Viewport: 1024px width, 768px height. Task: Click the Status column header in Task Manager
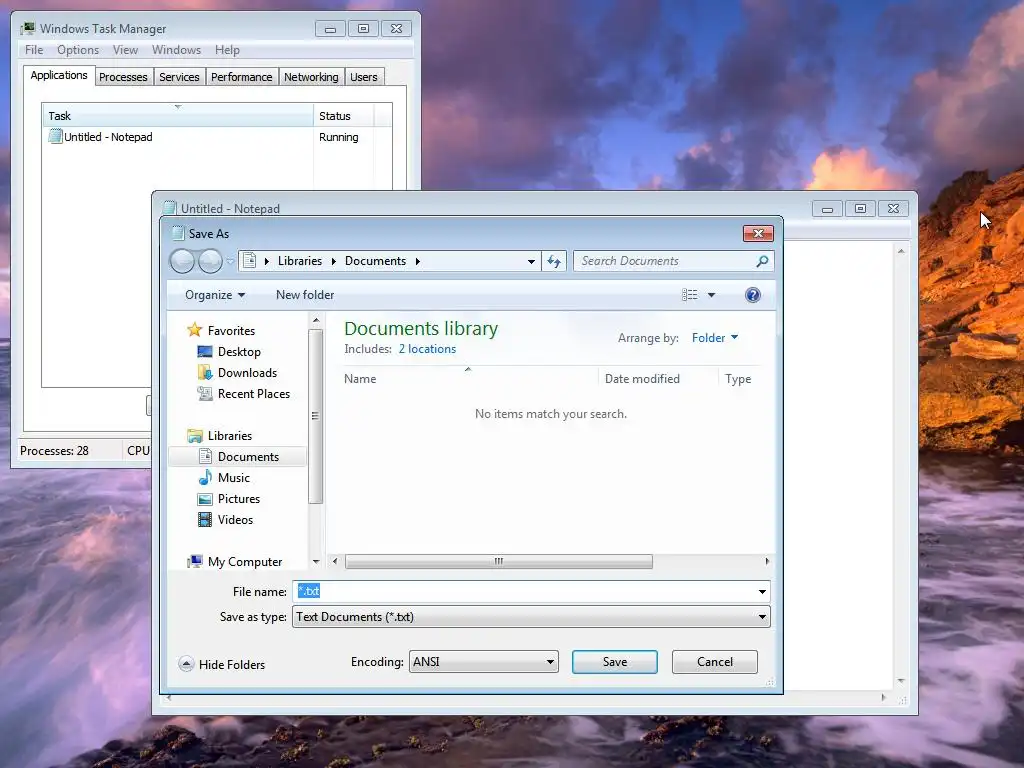pos(344,116)
